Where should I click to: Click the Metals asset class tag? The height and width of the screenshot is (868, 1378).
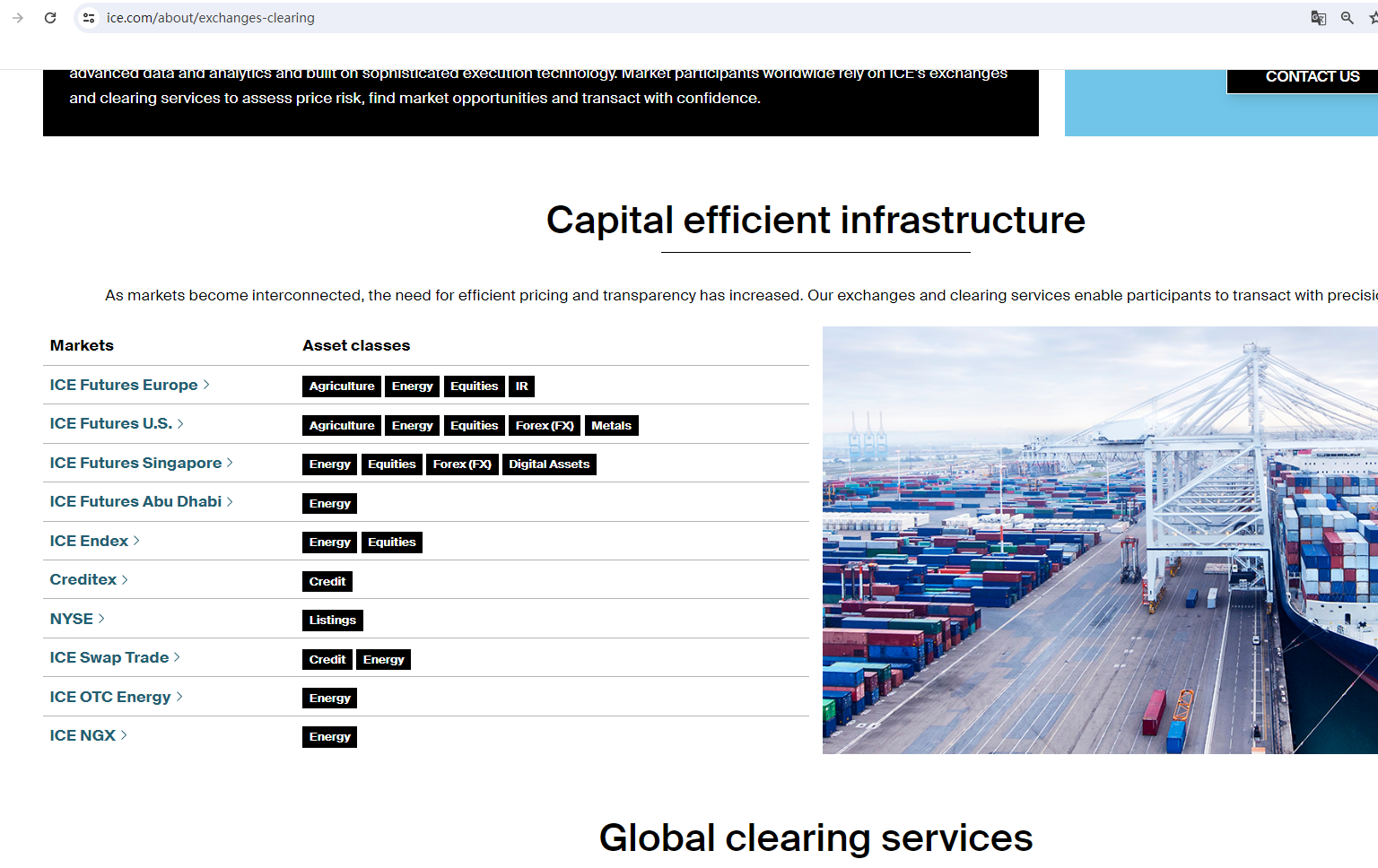611,426
